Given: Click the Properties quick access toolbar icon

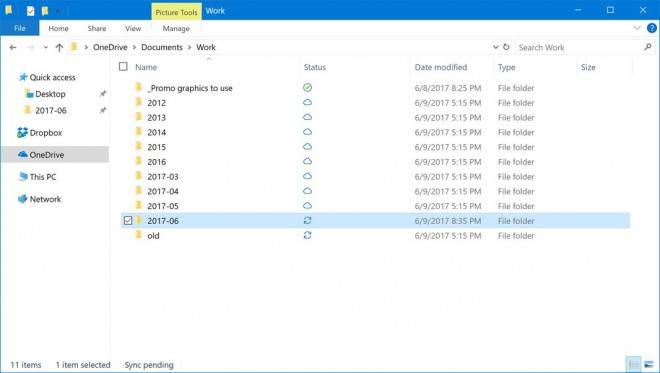Looking at the screenshot, I should [x=30, y=11].
